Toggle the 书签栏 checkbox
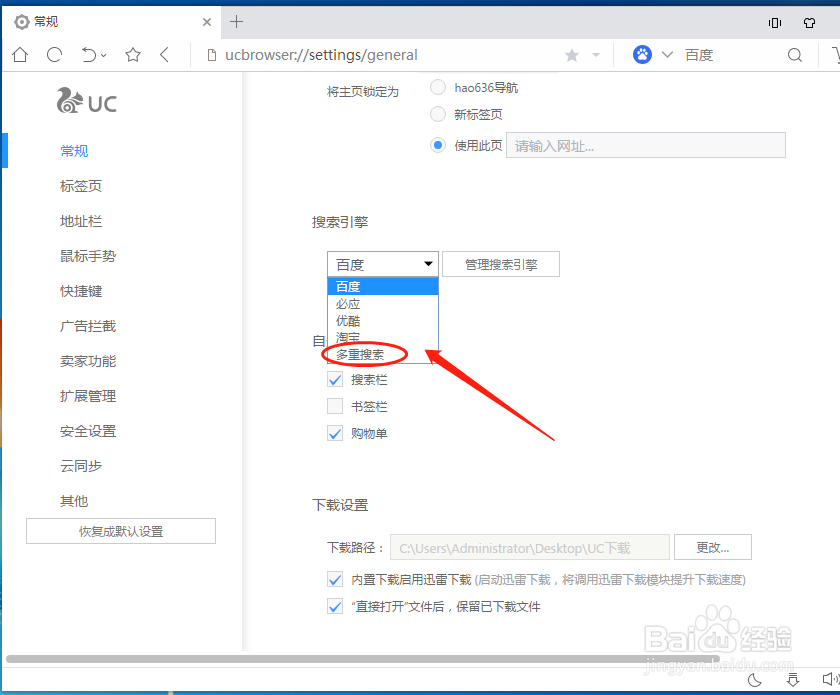 335,406
